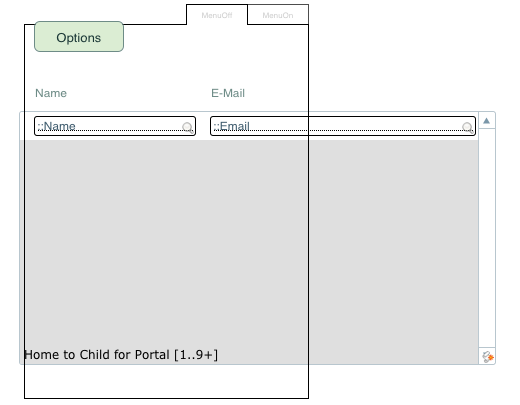Click the '::Name' placeholder text

pyautogui.click(x=56, y=126)
